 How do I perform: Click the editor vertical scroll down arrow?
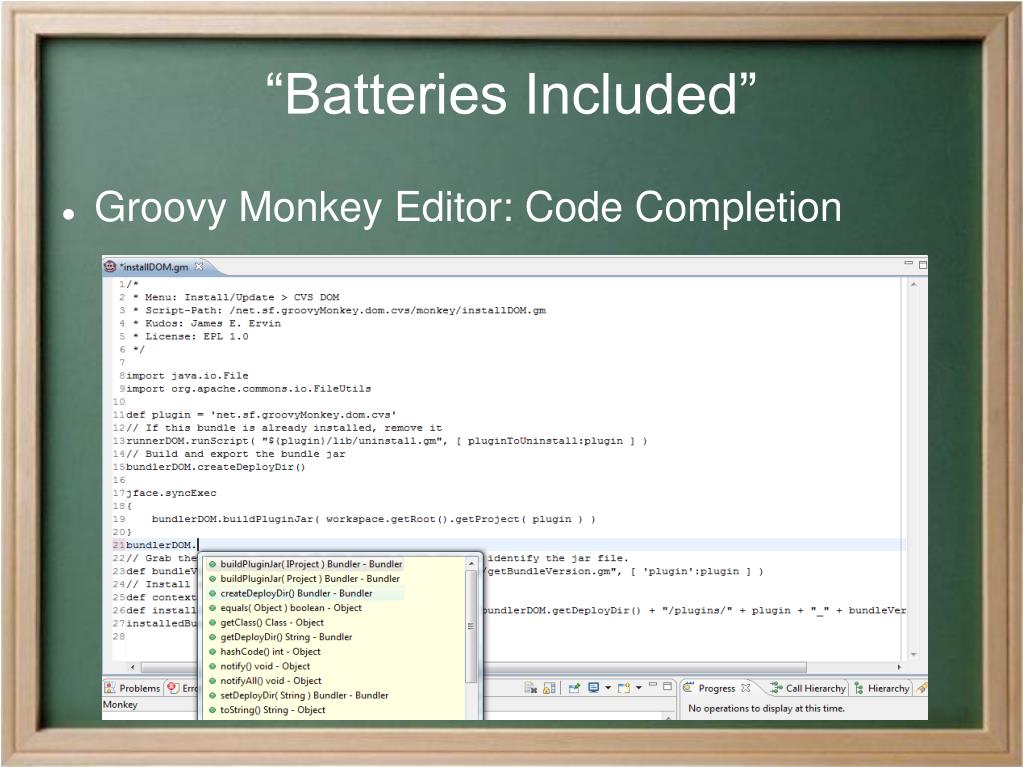[x=913, y=654]
